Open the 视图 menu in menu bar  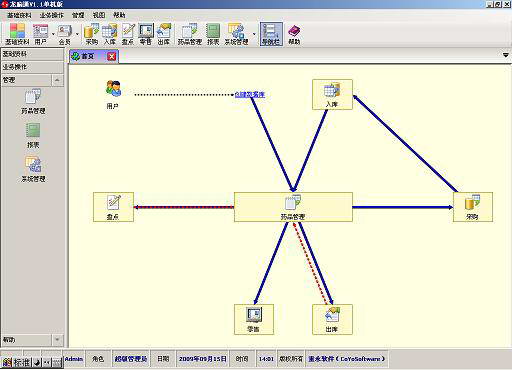99,15
